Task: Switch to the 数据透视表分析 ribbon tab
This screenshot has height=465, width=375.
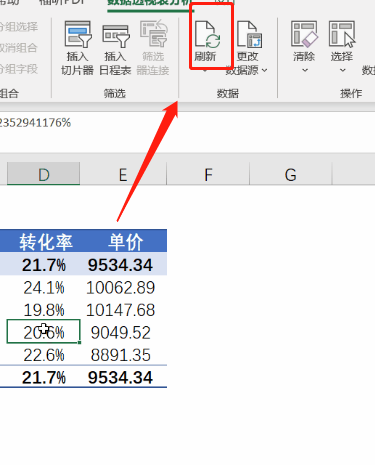Action: (x=150, y=3)
